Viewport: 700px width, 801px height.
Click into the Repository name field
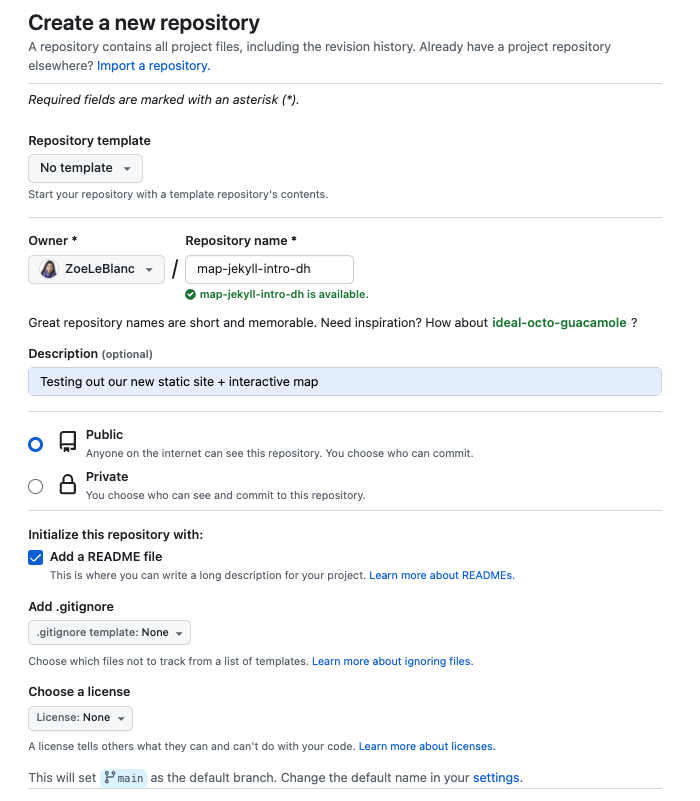[x=269, y=269]
